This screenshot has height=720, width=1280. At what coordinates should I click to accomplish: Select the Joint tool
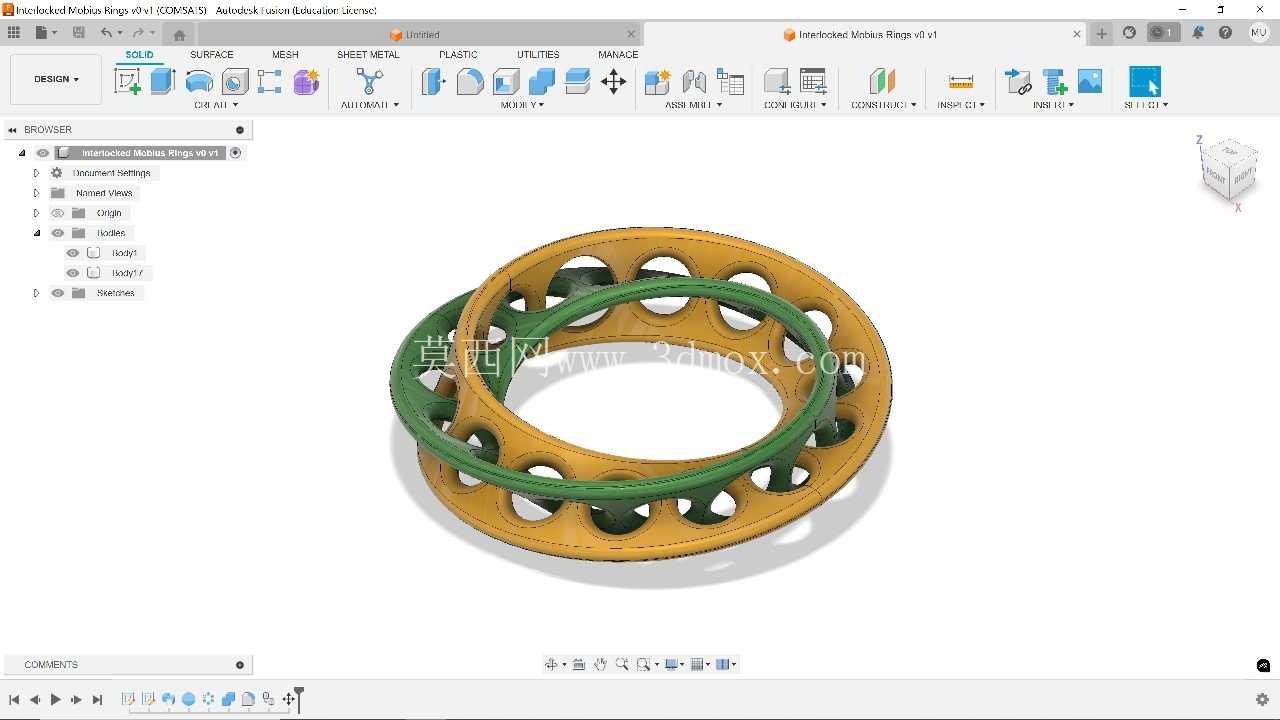[x=694, y=81]
